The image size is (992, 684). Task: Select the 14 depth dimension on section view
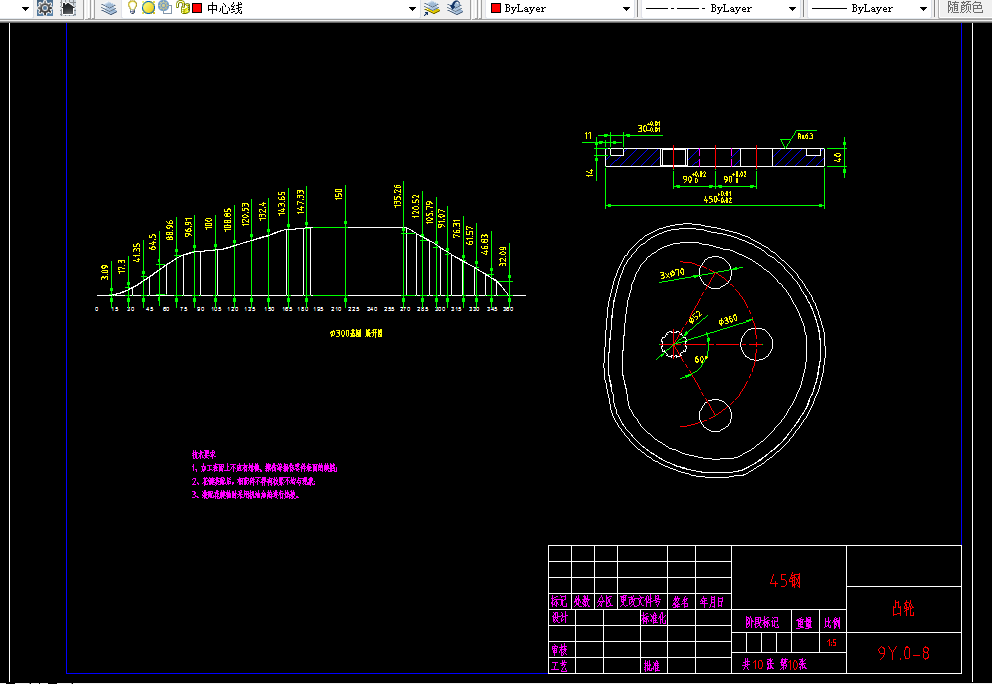tap(590, 171)
